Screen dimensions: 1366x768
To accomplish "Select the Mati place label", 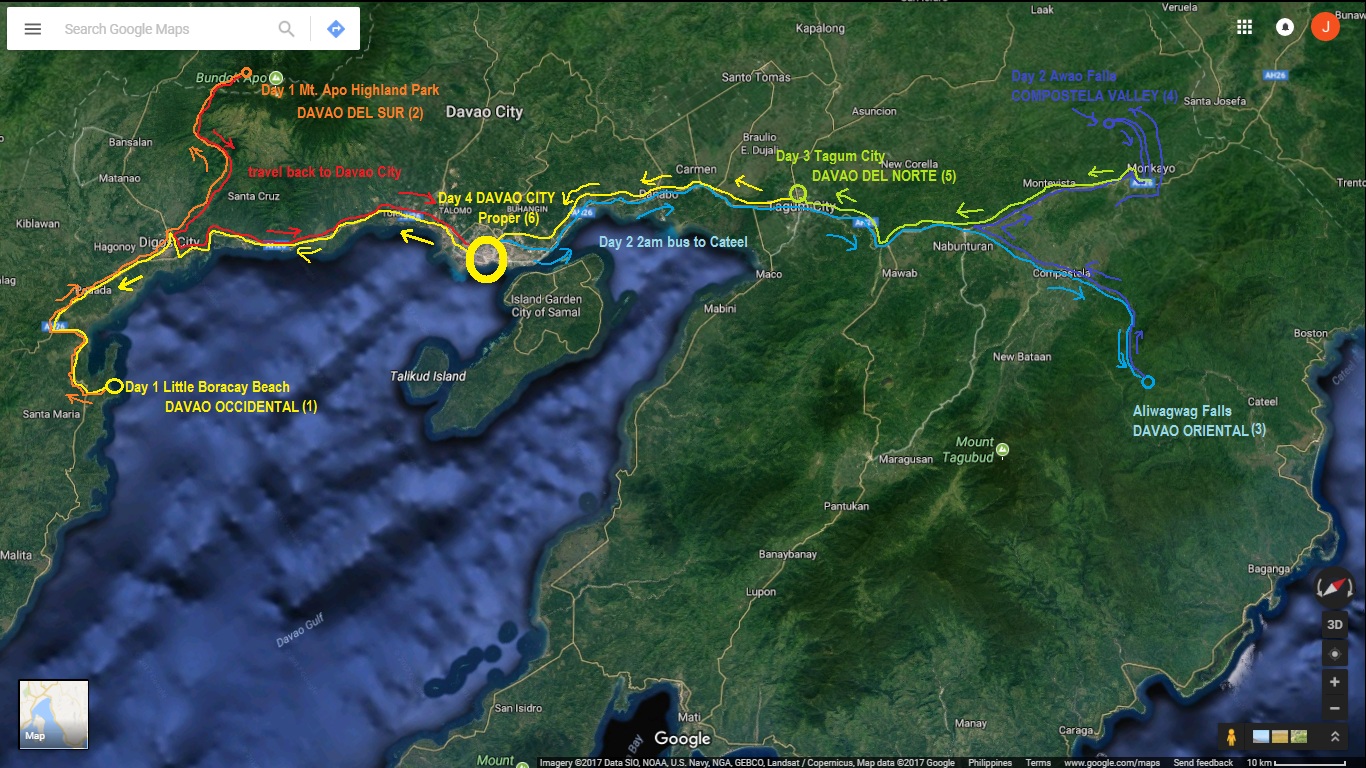I will tap(690, 717).
